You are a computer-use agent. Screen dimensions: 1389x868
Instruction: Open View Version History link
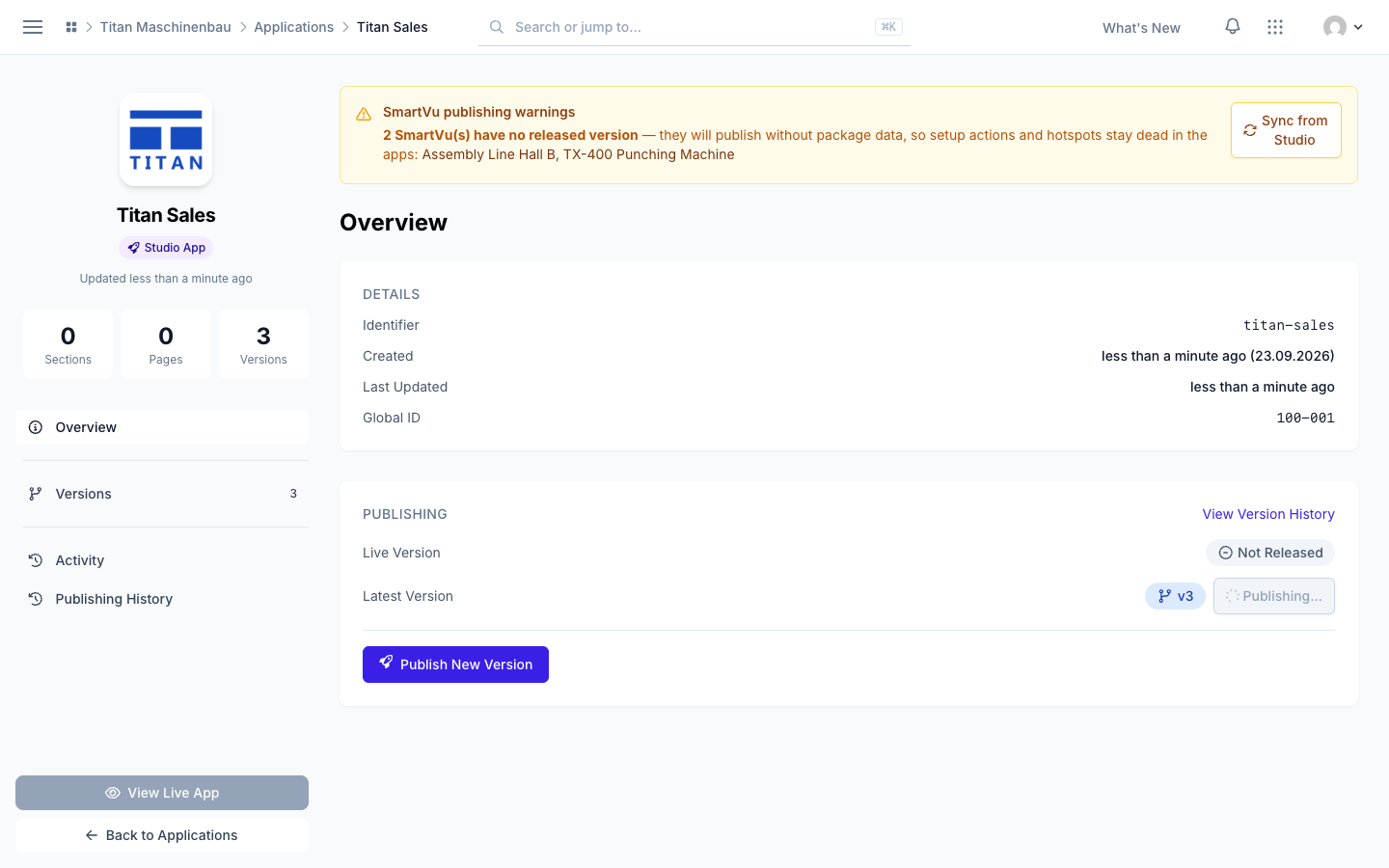pos(1268,514)
